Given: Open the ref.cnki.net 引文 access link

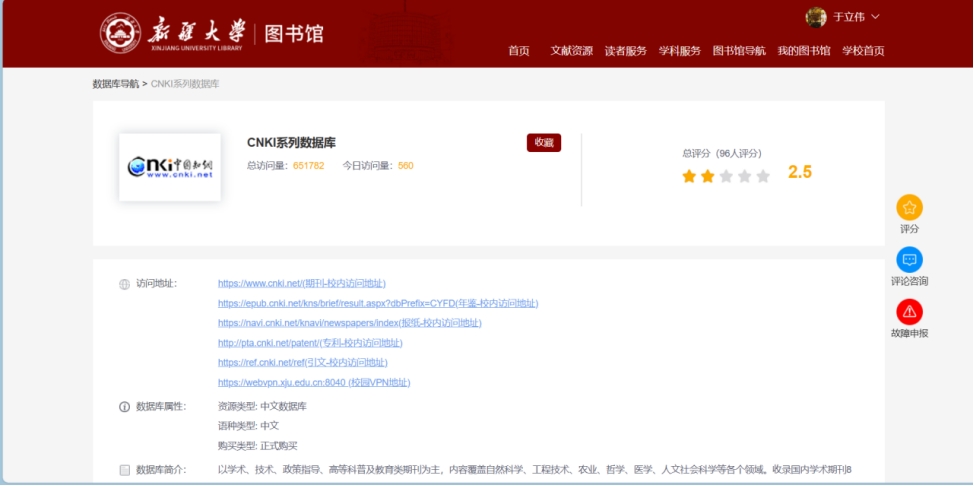Looking at the screenshot, I should tap(303, 362).
